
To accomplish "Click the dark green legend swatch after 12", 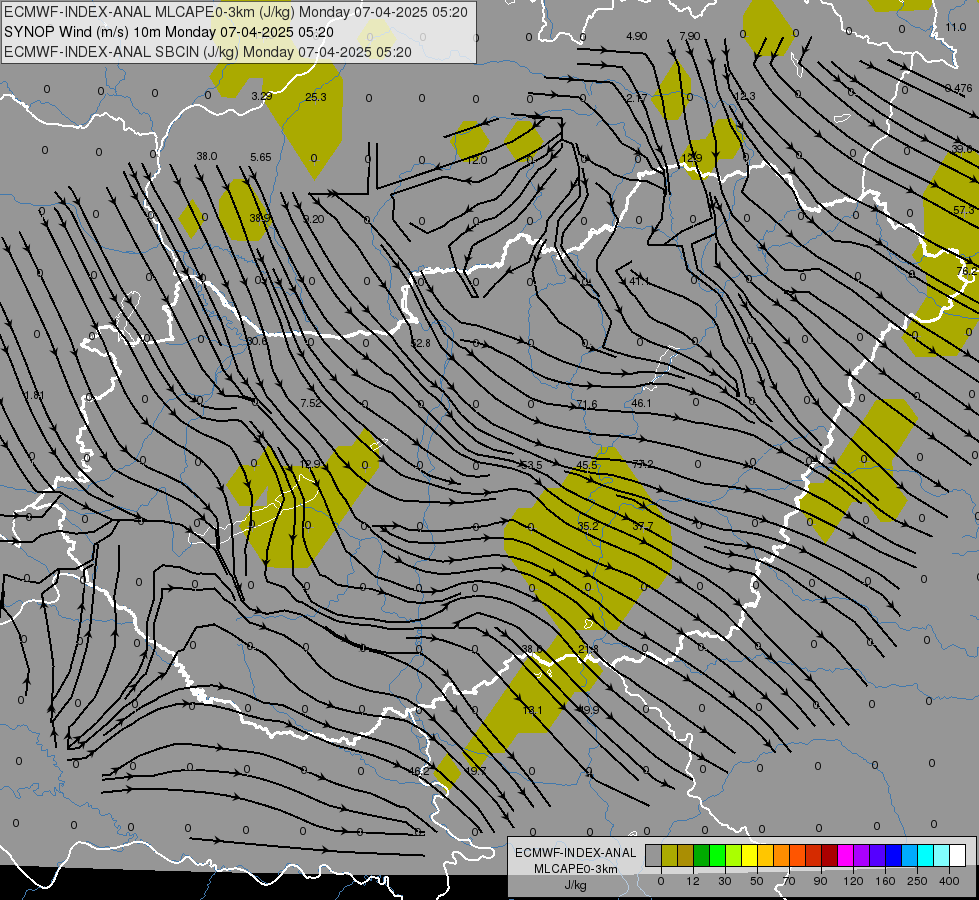I will (701, 856).
